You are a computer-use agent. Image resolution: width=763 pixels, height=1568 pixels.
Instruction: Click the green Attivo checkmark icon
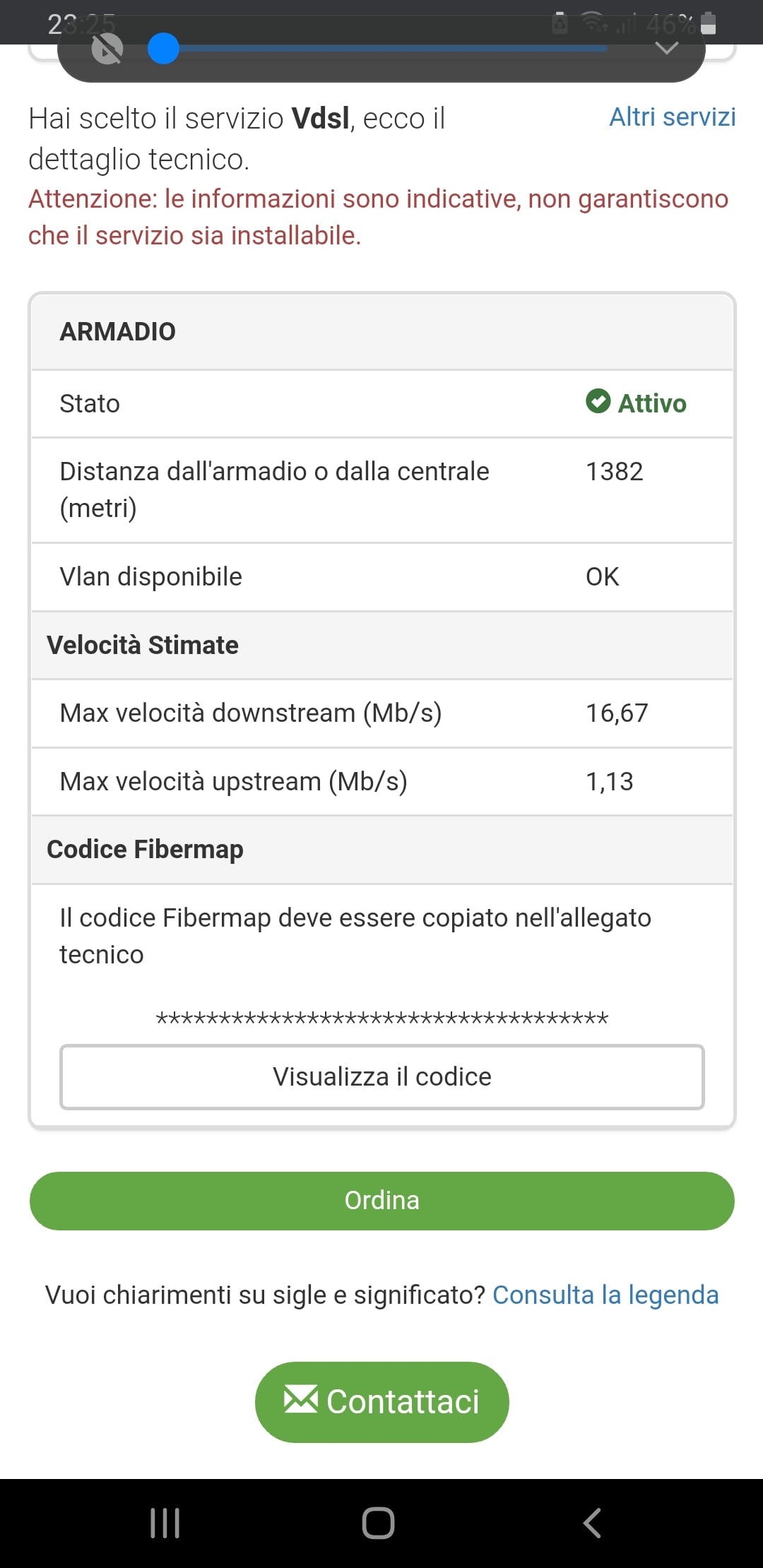tap(598, 401)
